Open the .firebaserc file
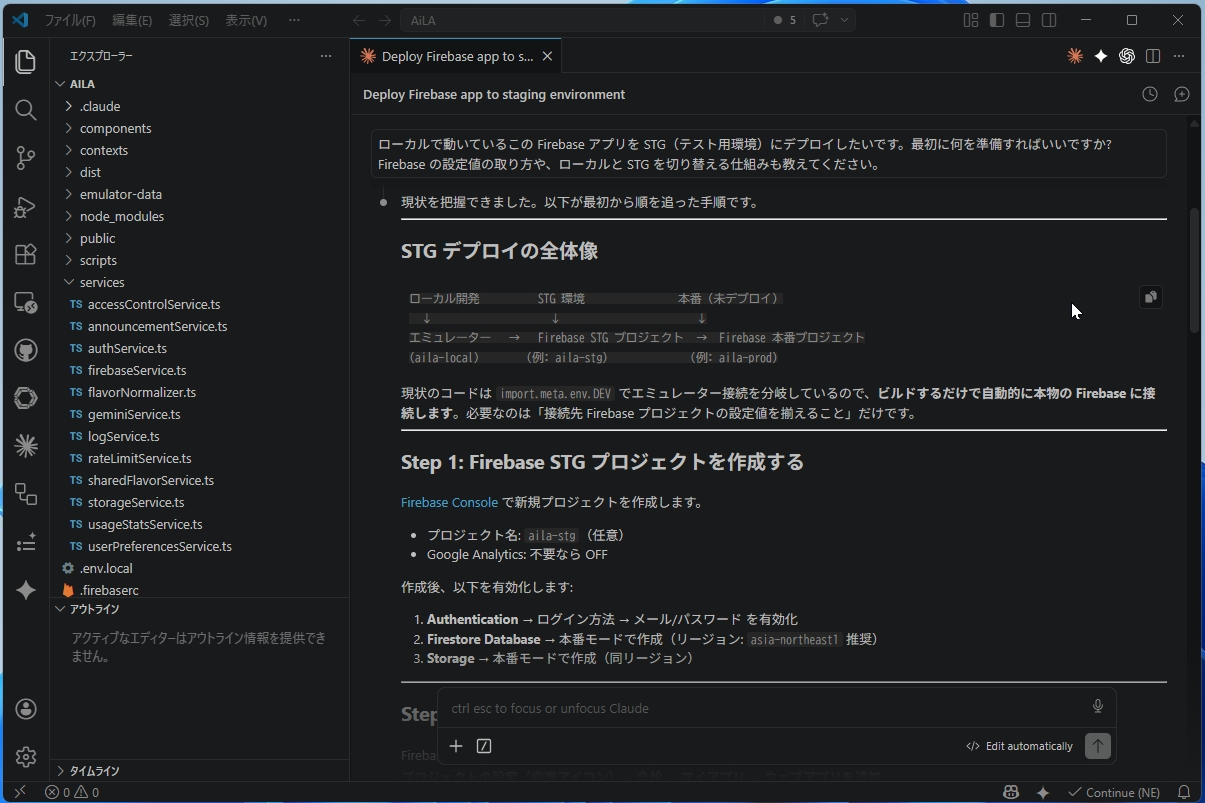Screen dimensions: 1205x803 tap(107, 590)
